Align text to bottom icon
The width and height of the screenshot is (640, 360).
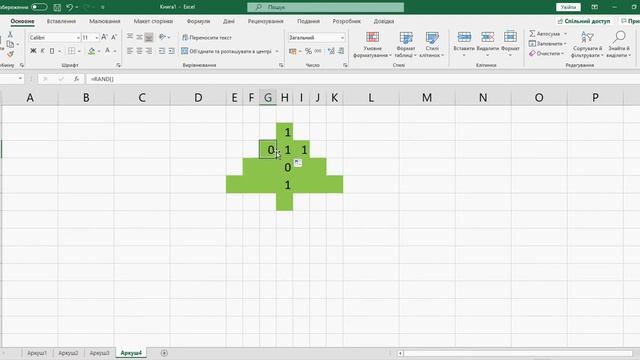149,37
